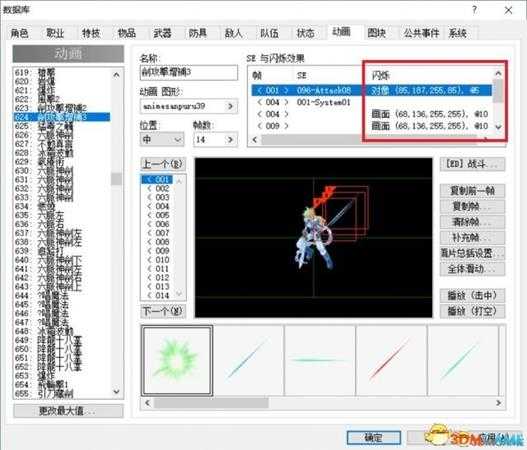Play animation with 播放（打空）
The height and width of the screenshot is (450, 527).
(472, 311)
